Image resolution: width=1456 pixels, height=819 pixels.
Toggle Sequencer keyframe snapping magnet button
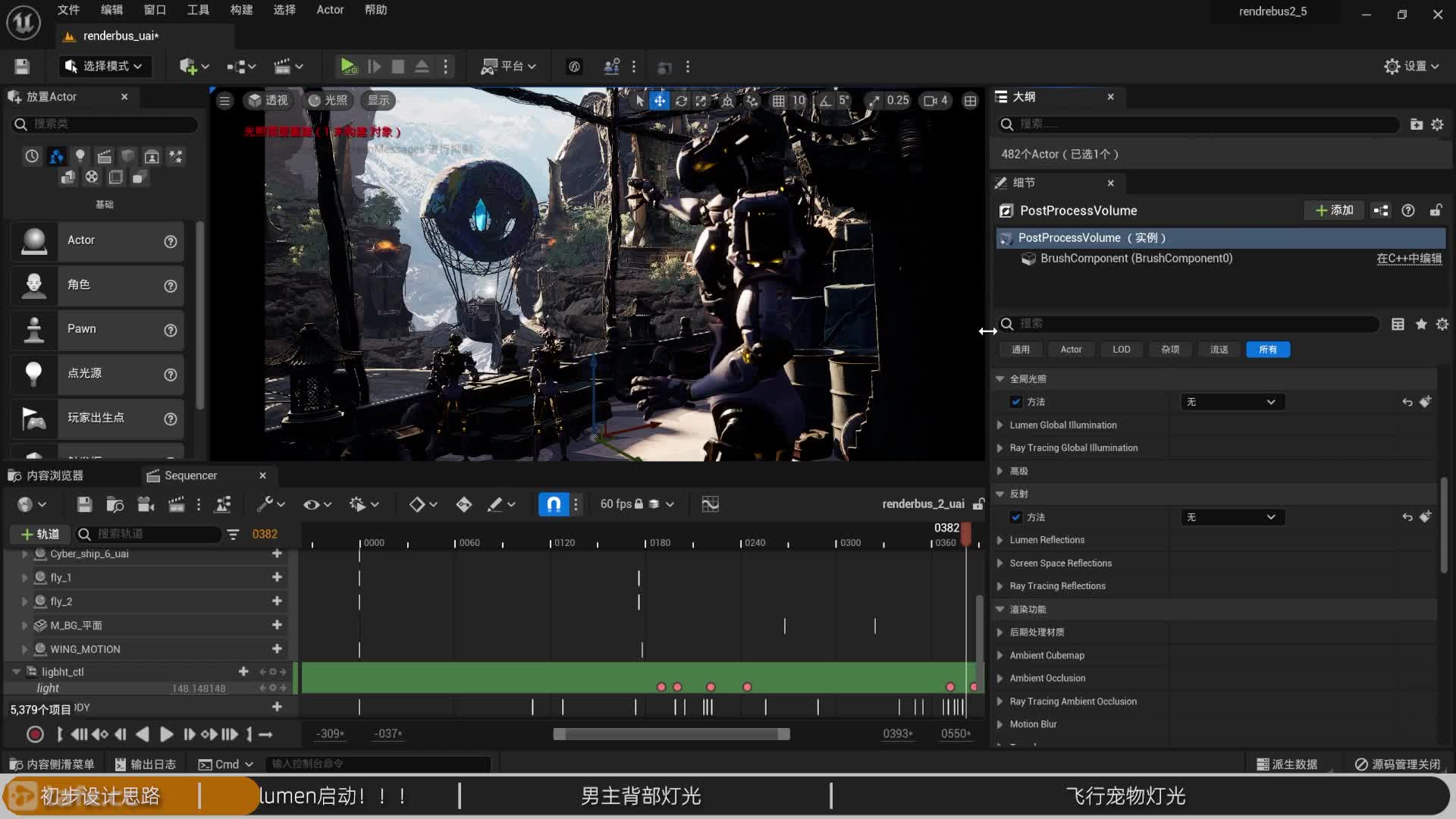pos(553,504)
